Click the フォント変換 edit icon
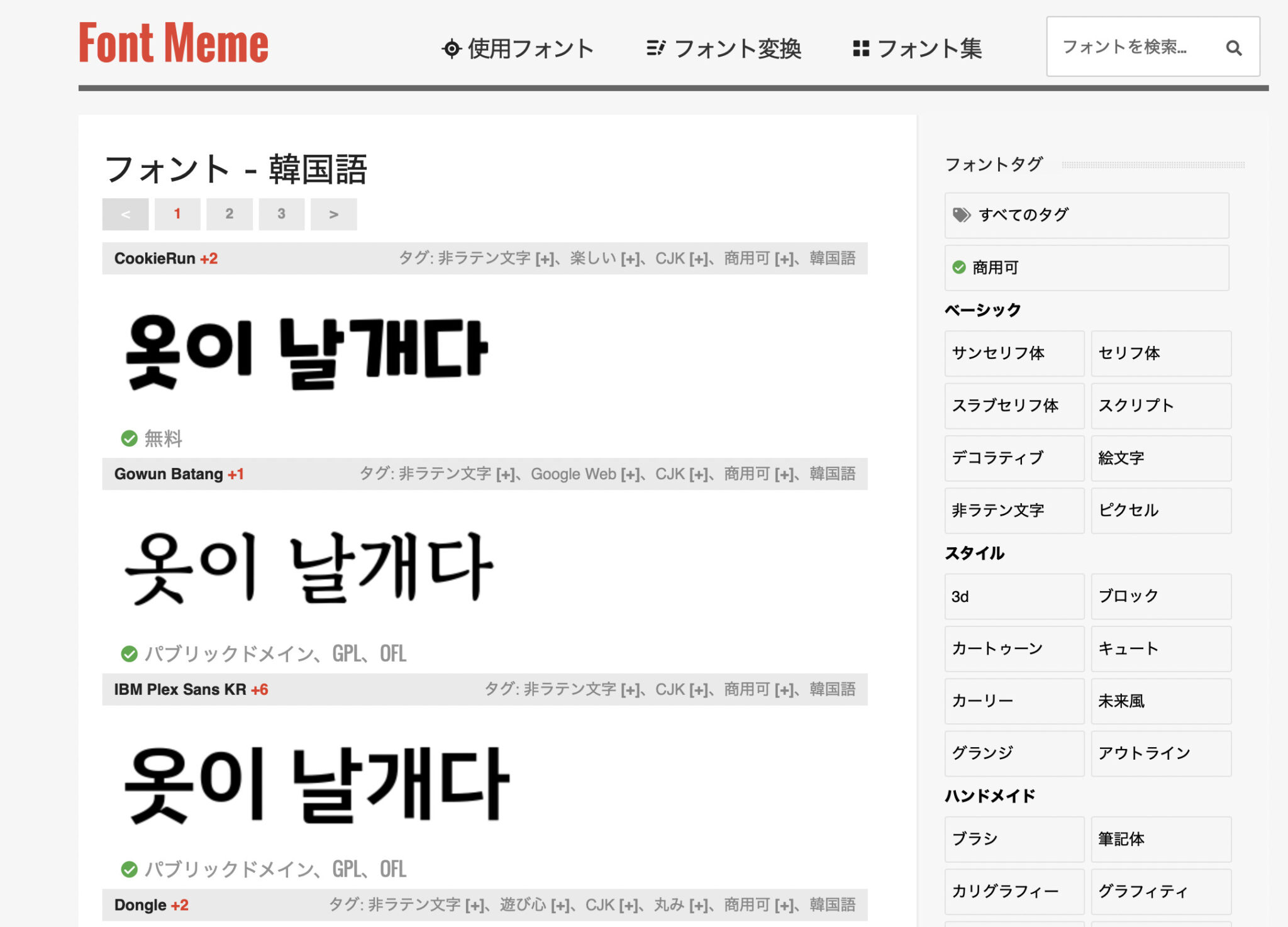Image resolution: width=1288 pixels, height=927 pixels. pyautogui.click(x=655, y=48)
